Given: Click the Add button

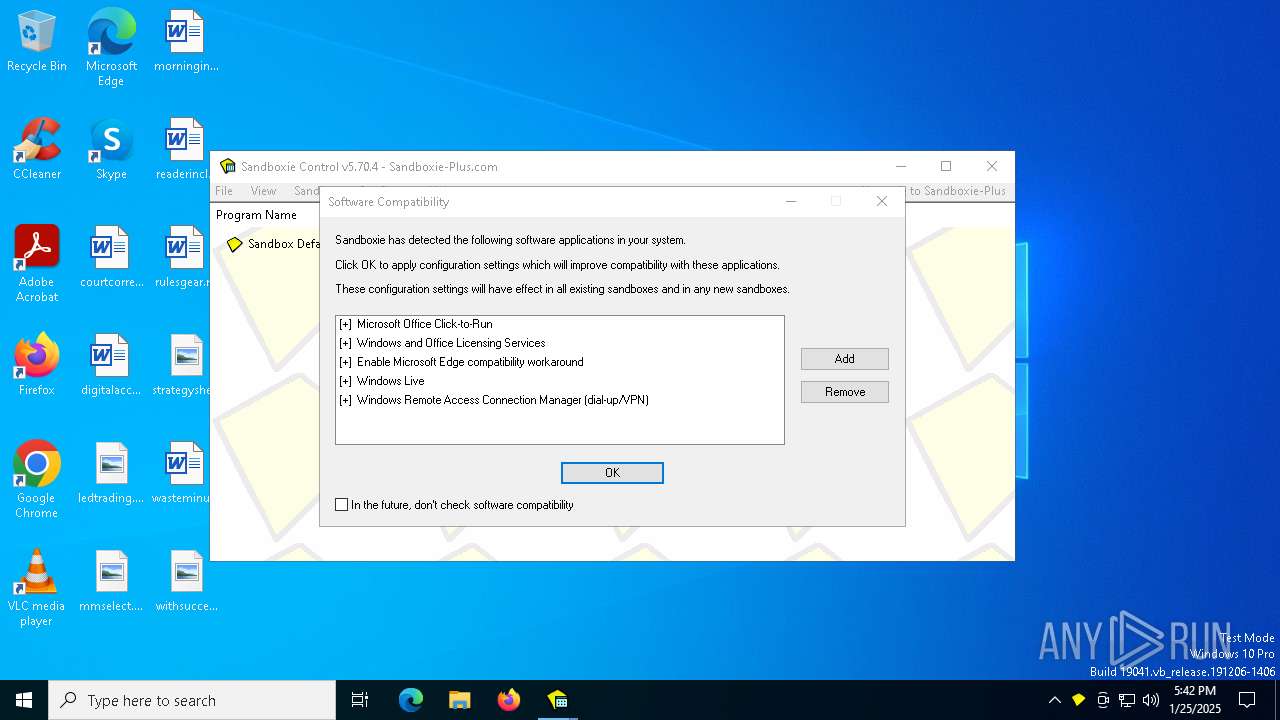Looking at the screenshot, I should click(845, 359).
